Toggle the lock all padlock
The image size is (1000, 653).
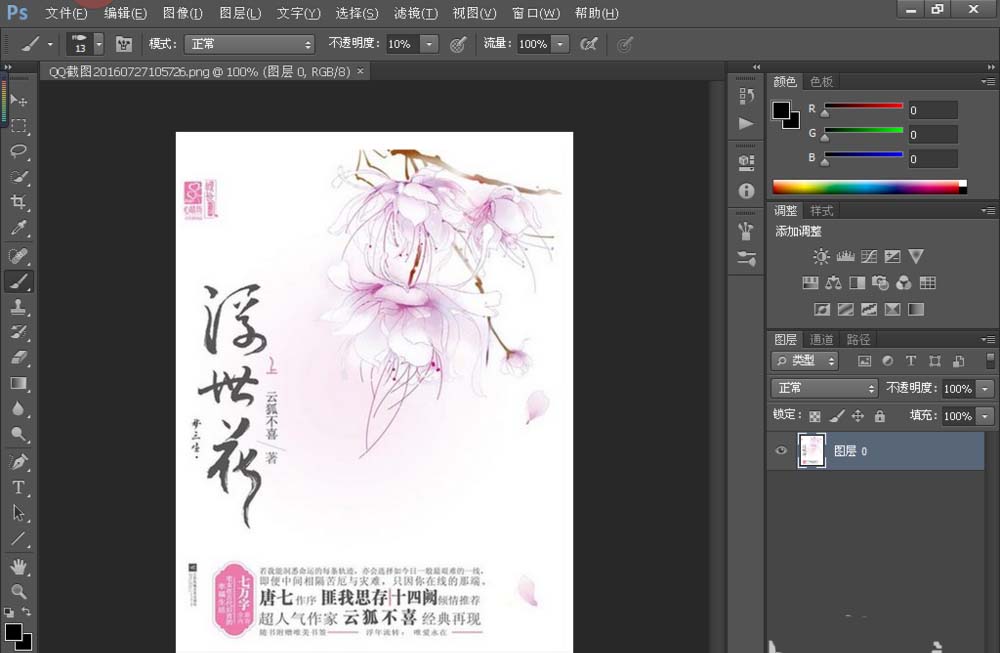pos(880,416)
